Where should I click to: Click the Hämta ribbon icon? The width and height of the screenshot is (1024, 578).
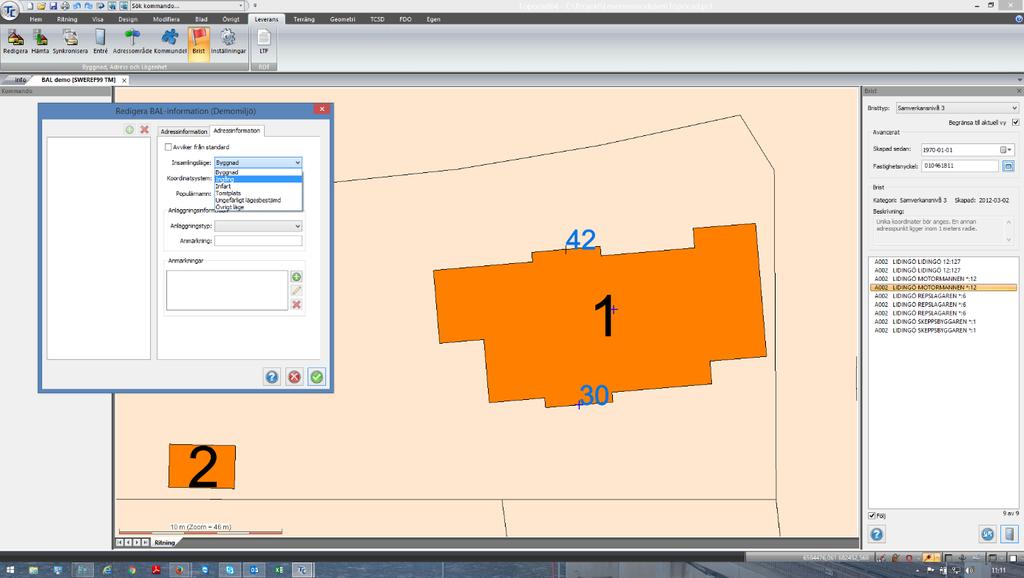[x=40, y=41]
